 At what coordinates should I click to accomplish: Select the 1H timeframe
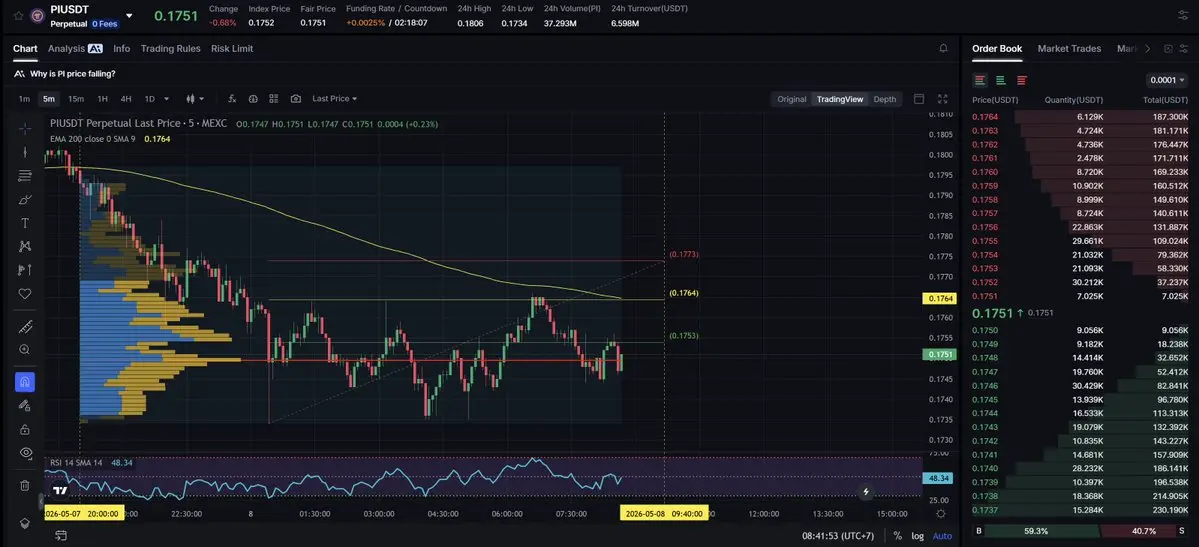(x=102, y=99)
